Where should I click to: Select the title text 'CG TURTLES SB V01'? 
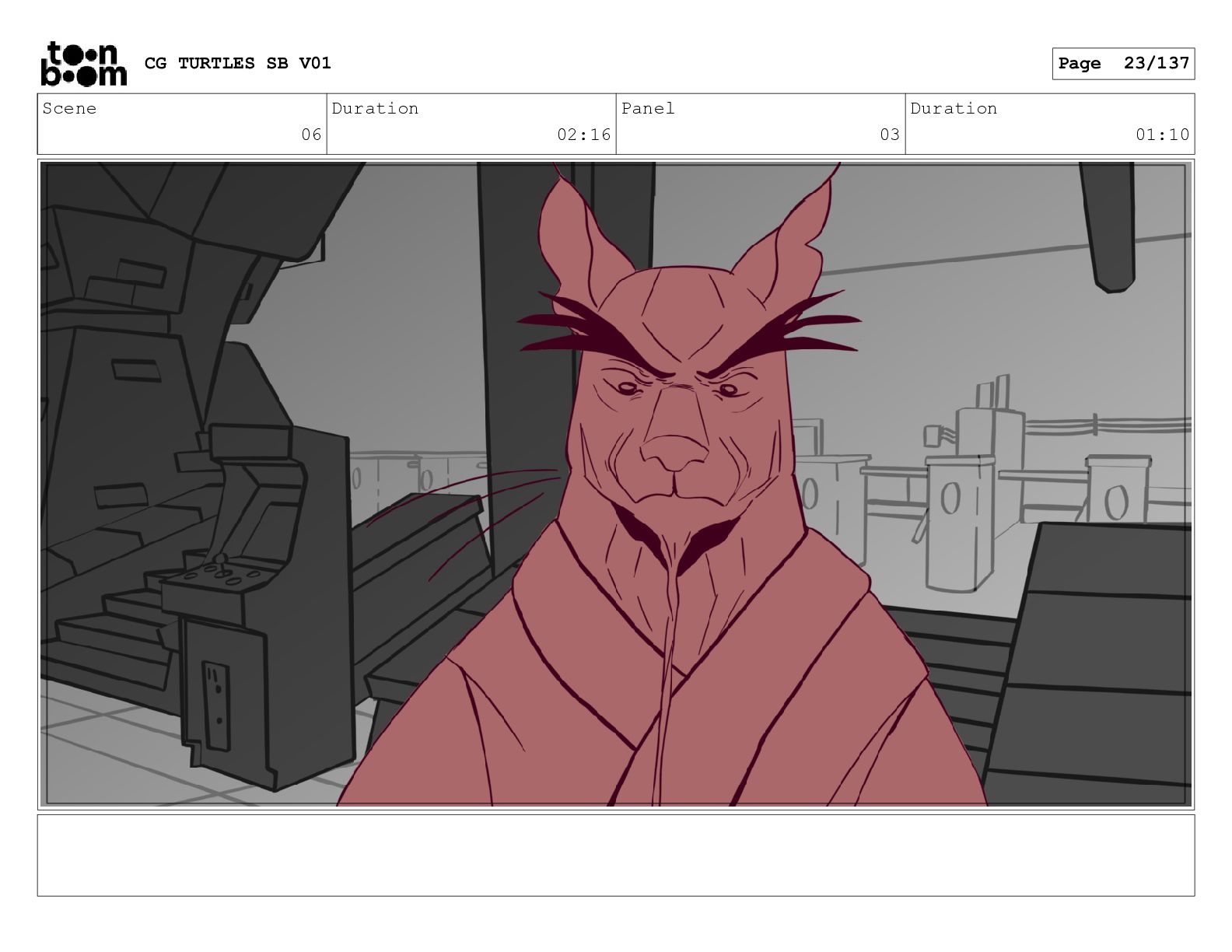pyautogui.click(x=238, y=63)
